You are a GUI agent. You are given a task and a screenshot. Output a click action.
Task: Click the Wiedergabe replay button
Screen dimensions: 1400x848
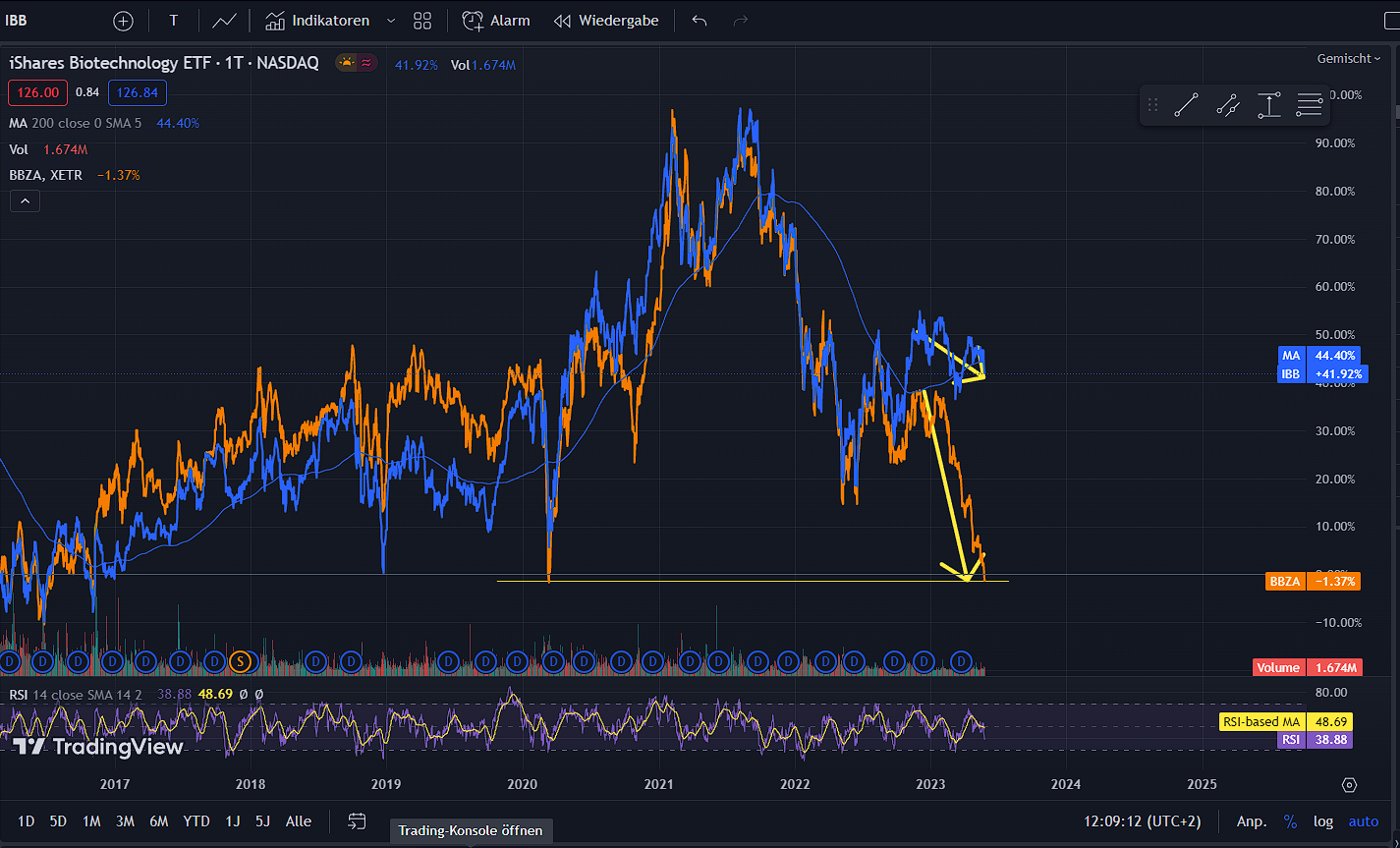(x=606, y=21)
